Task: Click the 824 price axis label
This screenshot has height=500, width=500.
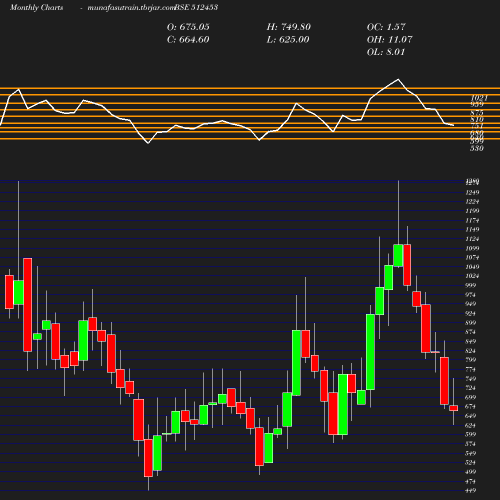Action: click(472, 351)
